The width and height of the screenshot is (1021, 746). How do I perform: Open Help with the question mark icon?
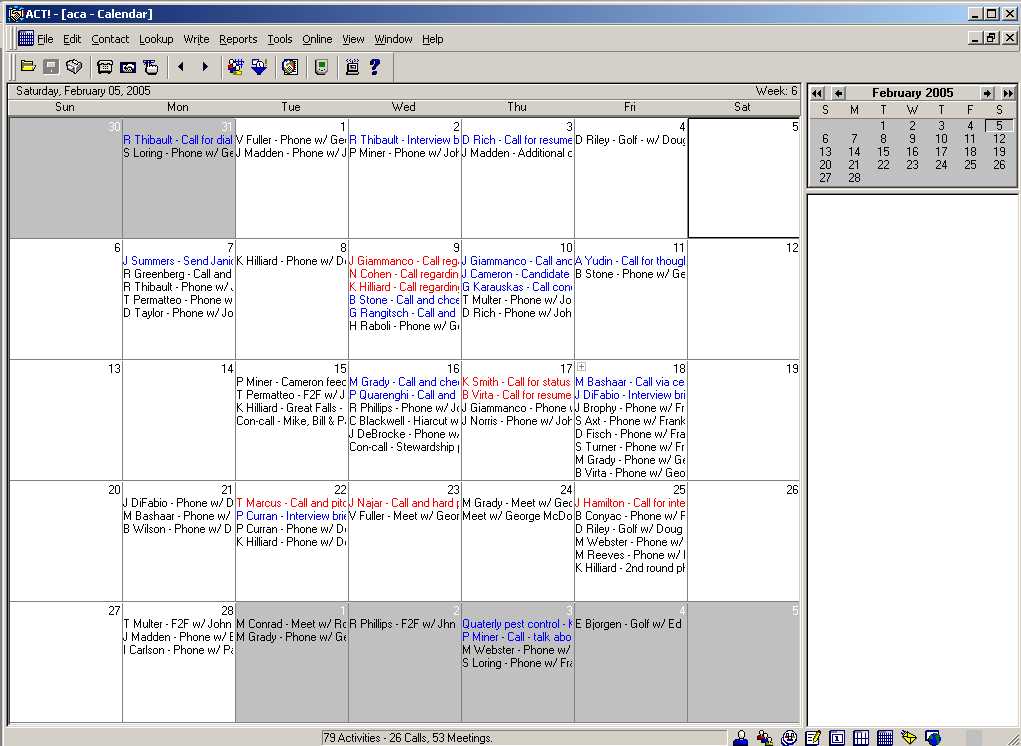374,66
